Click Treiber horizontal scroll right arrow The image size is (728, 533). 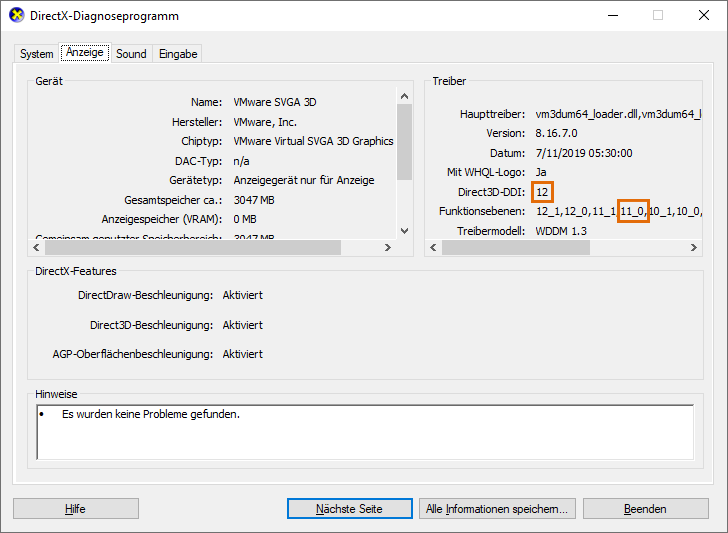pos(694,247)
